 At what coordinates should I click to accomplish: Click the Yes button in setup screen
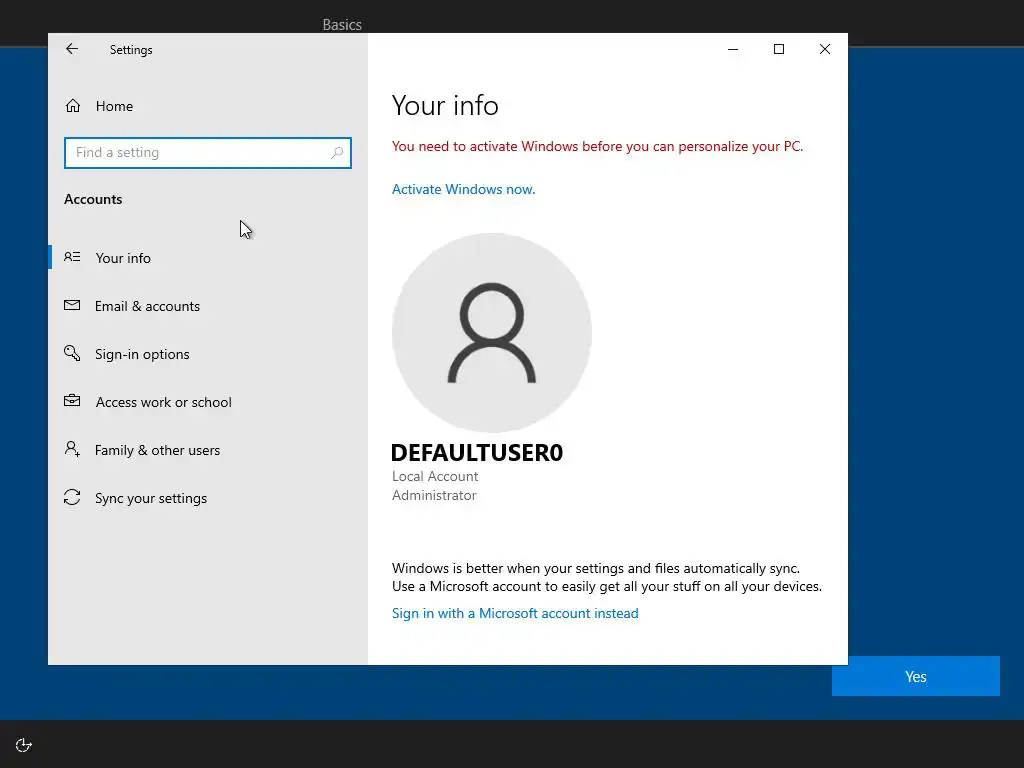916,676
